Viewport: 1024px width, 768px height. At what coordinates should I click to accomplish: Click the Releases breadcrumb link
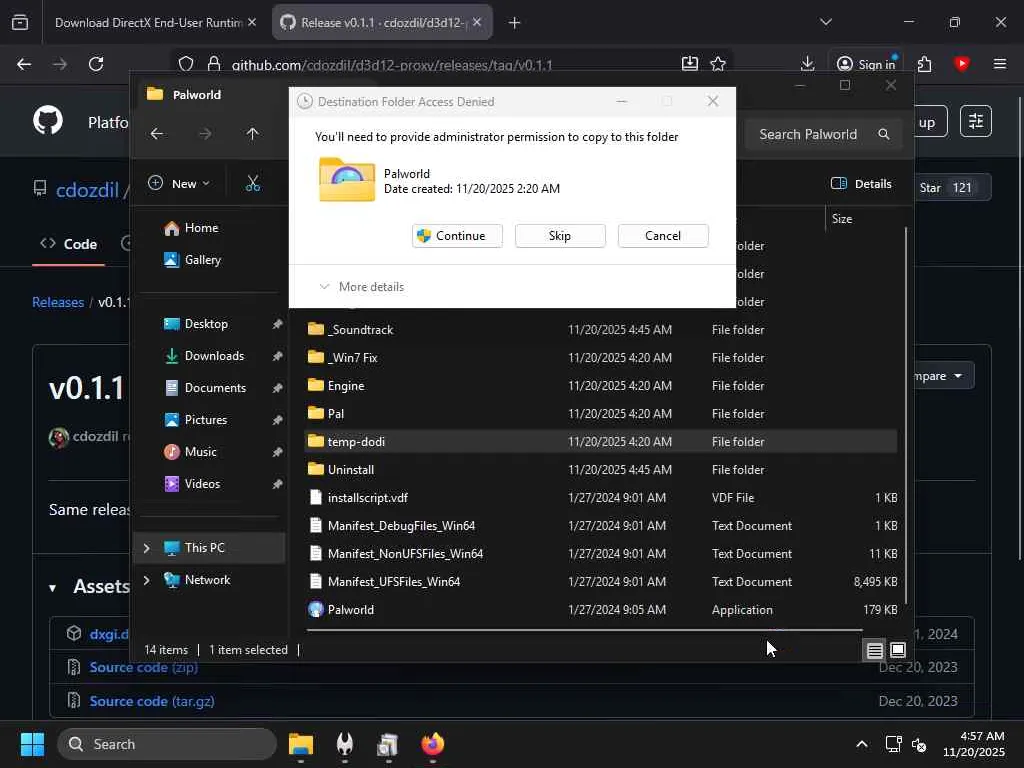point(58,302)
